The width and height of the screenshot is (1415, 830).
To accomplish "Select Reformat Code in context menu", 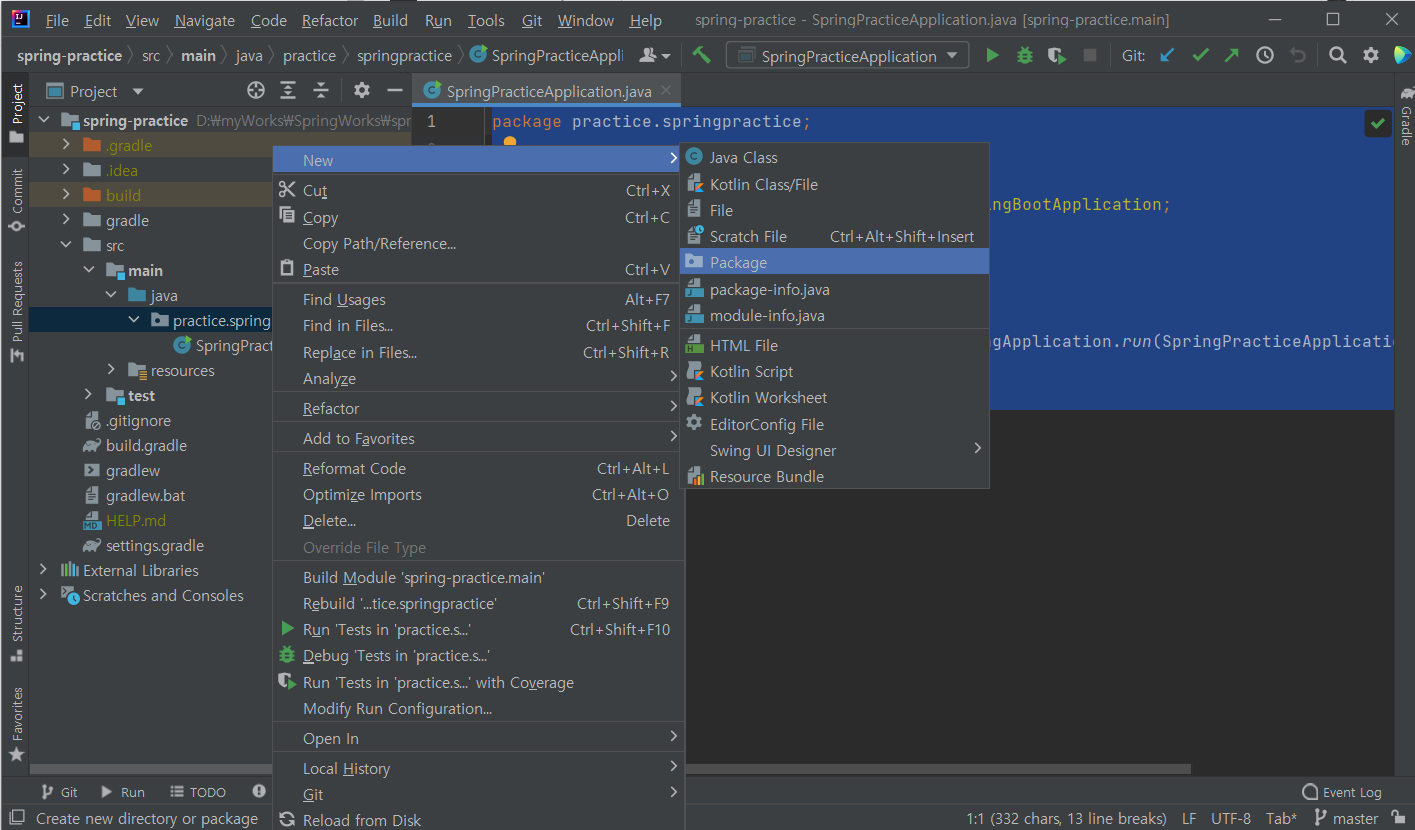I will tap(478, 468).
